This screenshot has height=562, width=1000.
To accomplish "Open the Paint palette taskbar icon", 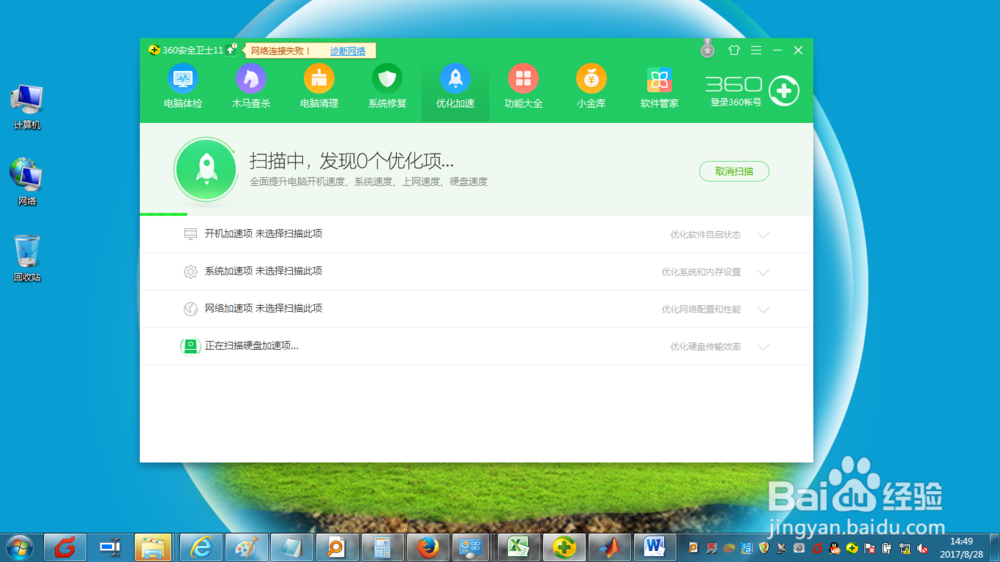I will click(x=246, y=547).
